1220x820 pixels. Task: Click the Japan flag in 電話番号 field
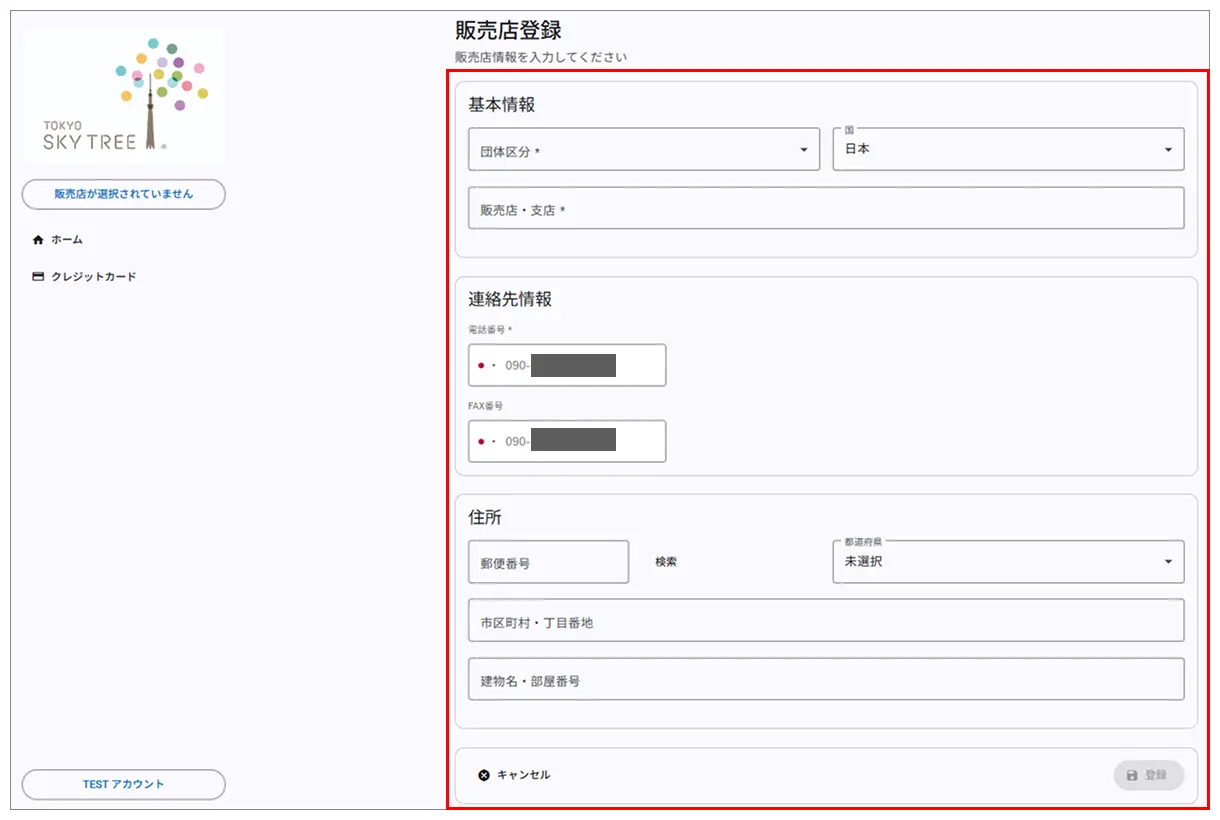(x=481, y=366)
